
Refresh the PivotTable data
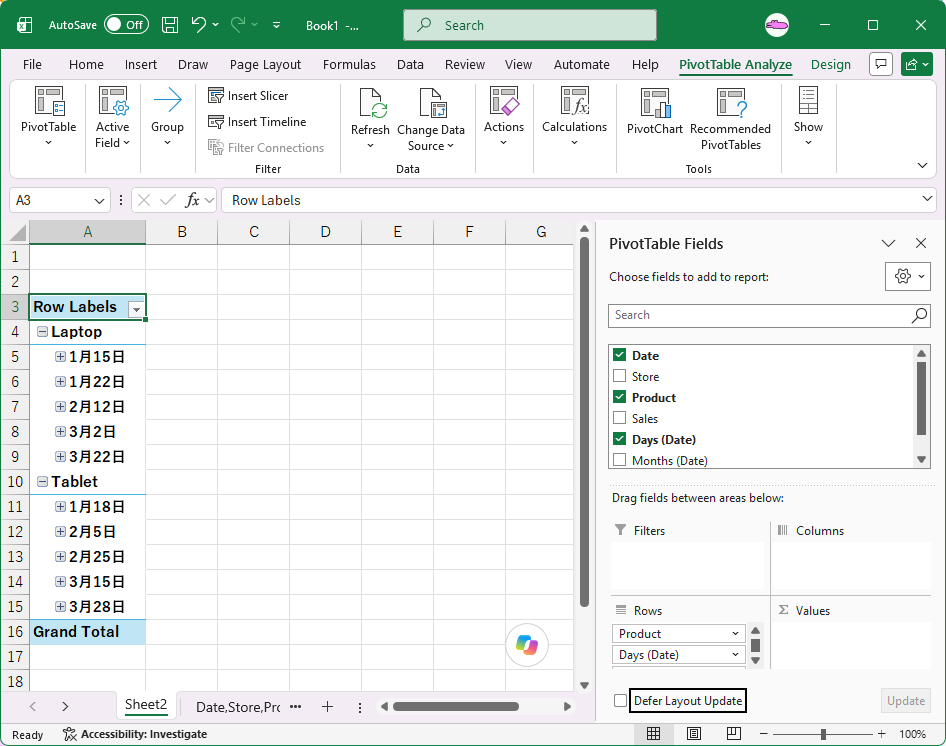[x=370, y=118]
